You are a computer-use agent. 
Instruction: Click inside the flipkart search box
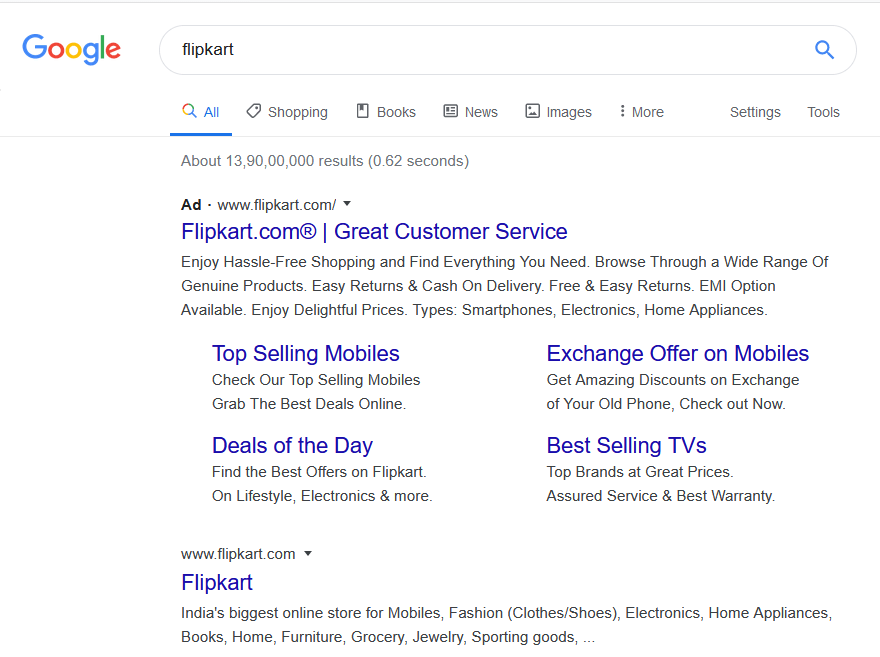click(480, 50)
